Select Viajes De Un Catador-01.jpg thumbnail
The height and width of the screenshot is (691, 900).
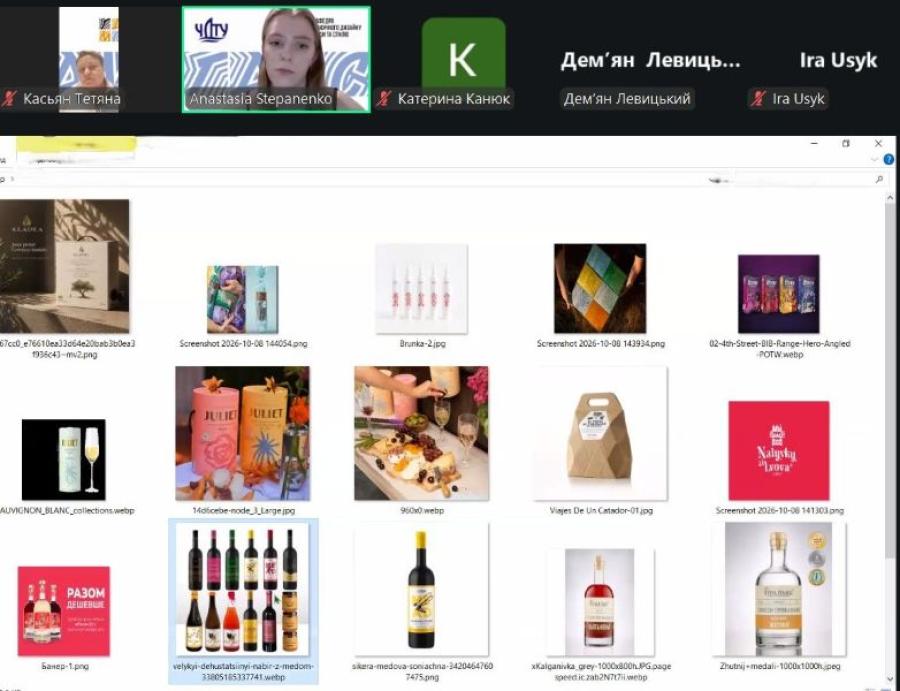pos(600,433)
